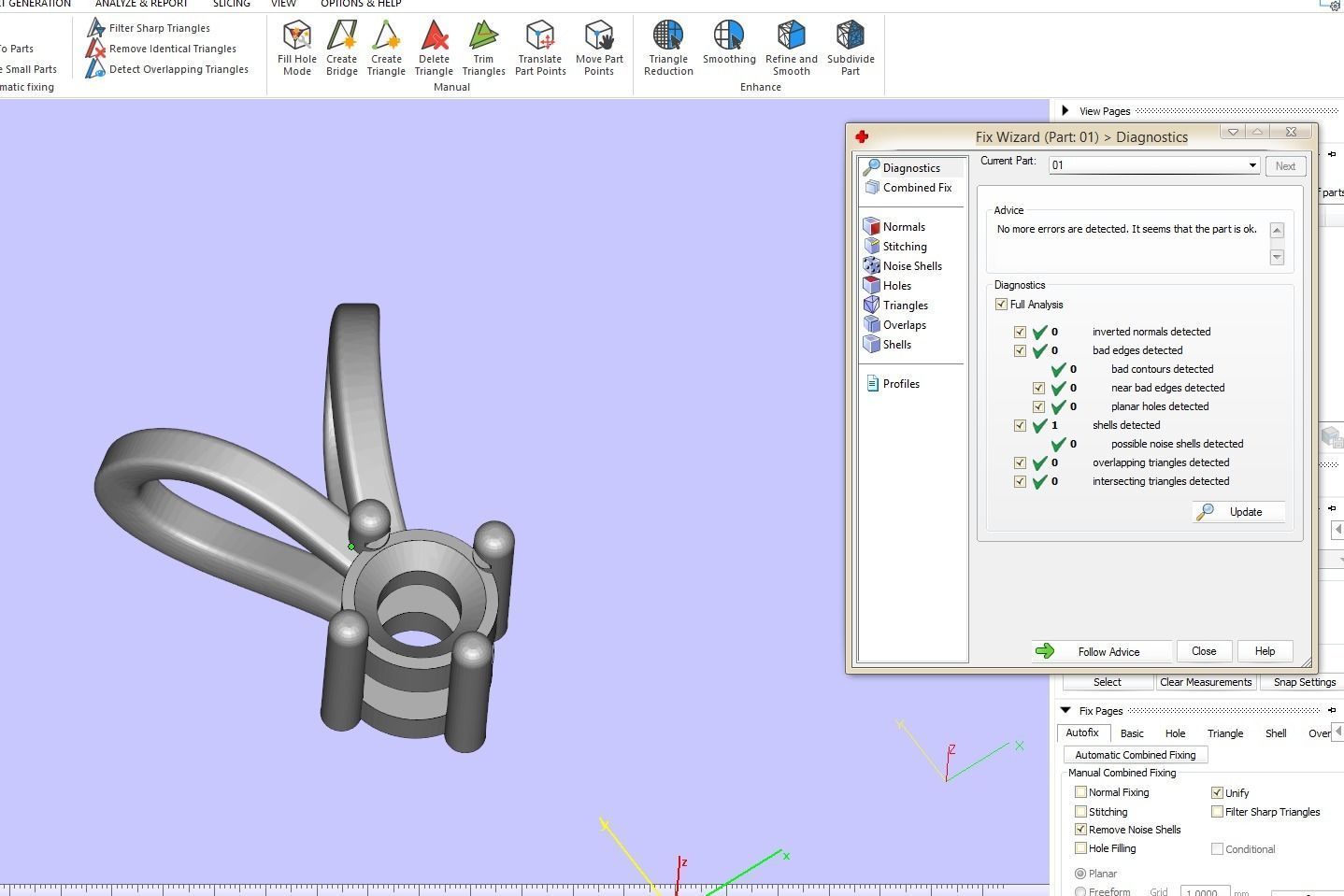Open the Current Part dropdown
This screenshot has height=896, width=1344.
tap(1154, 165)
